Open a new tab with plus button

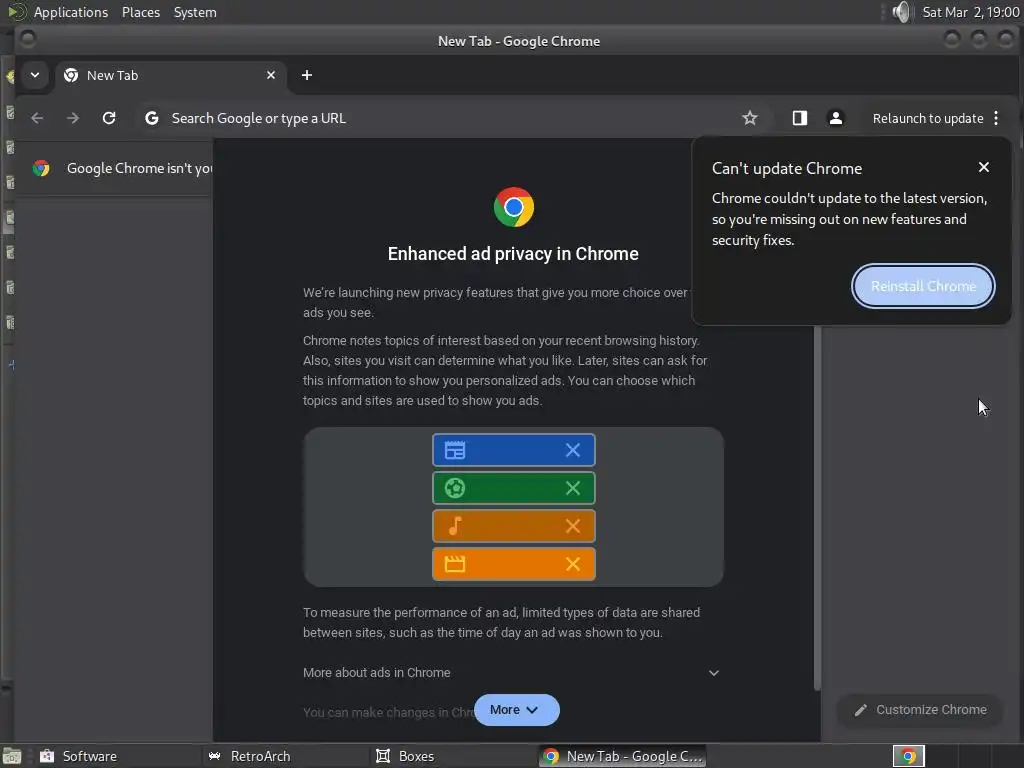(x=307, y=75)
